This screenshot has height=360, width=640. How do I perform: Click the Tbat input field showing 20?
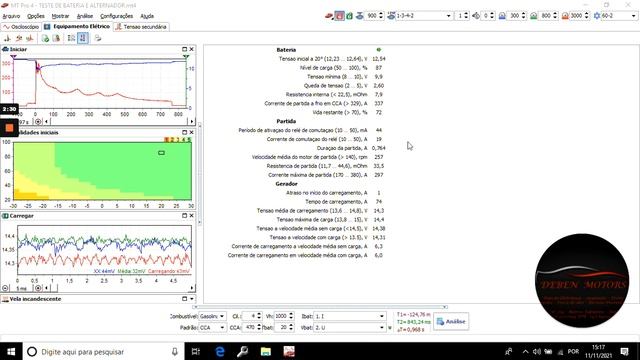tap(281, 327)
